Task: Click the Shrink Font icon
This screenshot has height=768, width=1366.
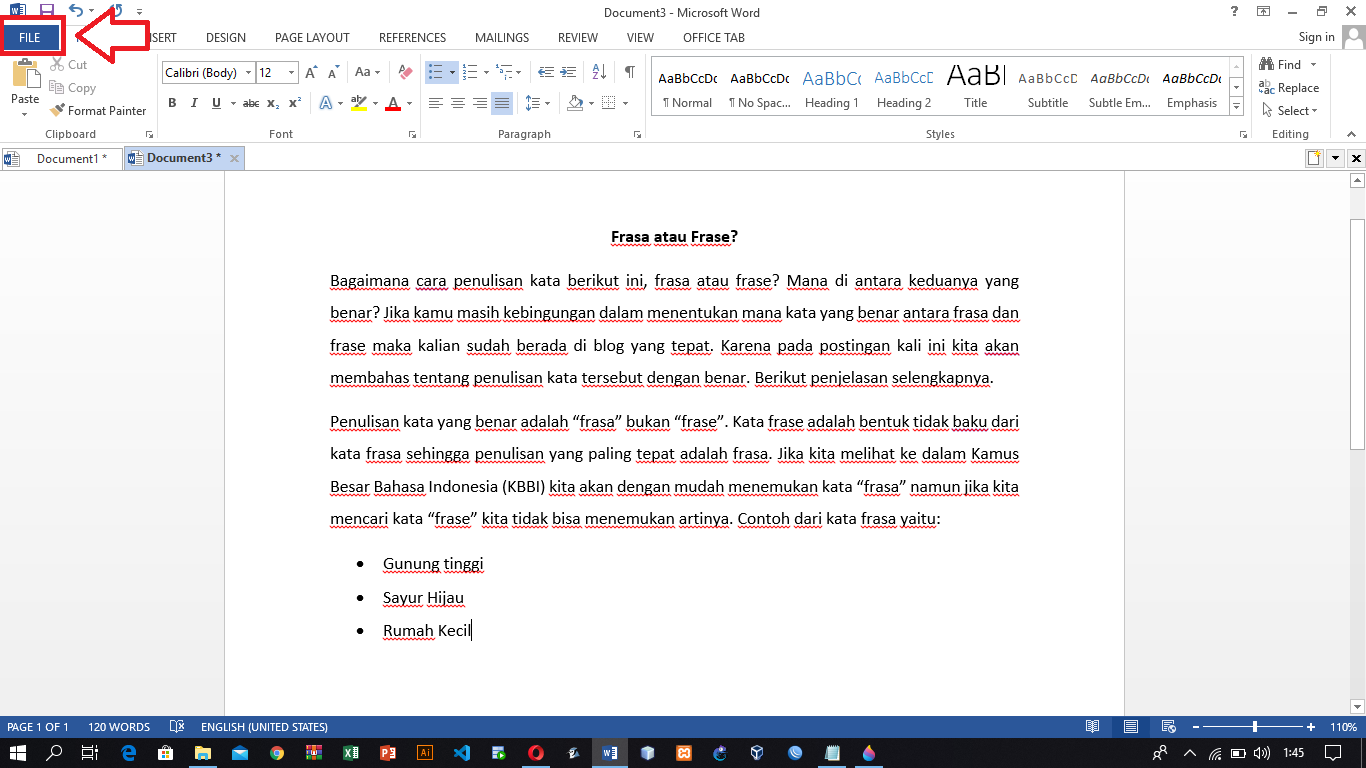Action: point(332,73)
